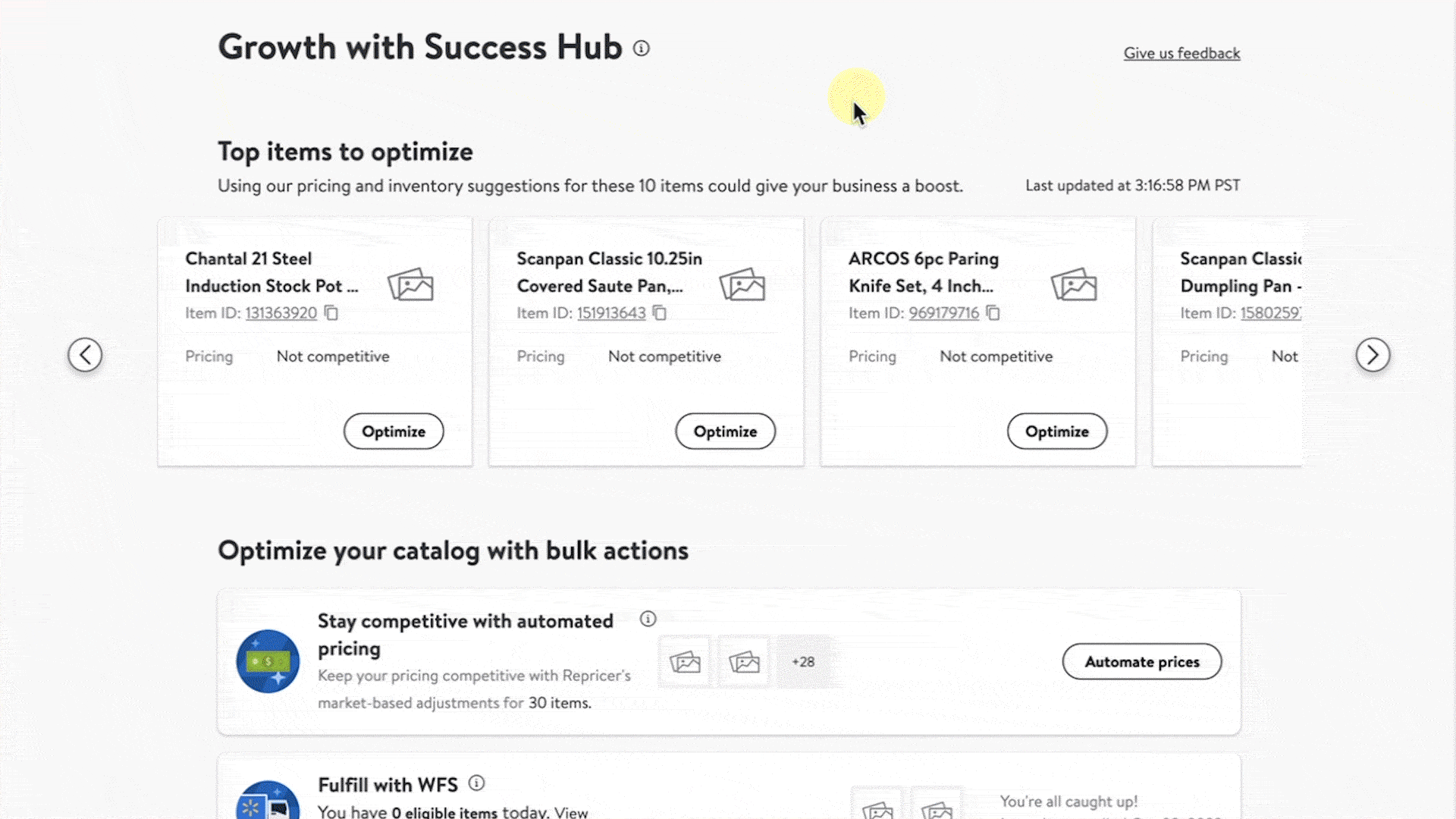Copy item ID 969179716
Image resolution: width=1456 pixels, height=819 pixels.
(x=993, y=312)
